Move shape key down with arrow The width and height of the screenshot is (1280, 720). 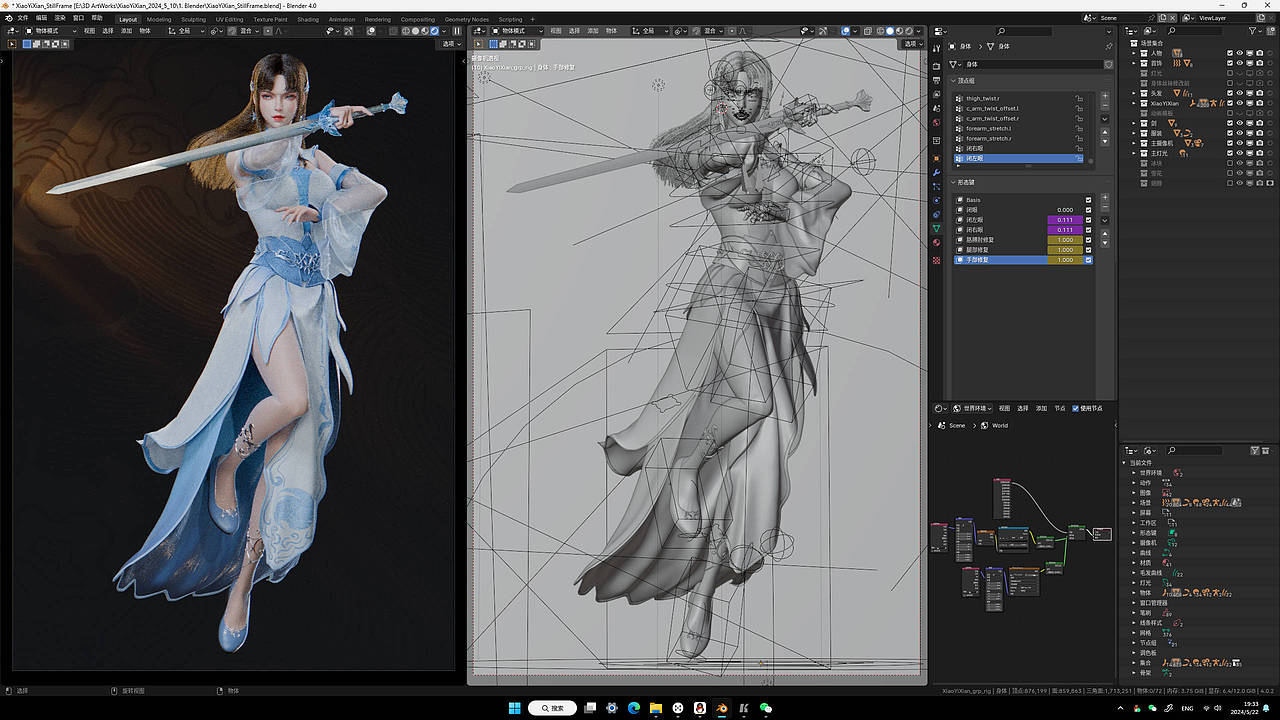pos(1105,244)
